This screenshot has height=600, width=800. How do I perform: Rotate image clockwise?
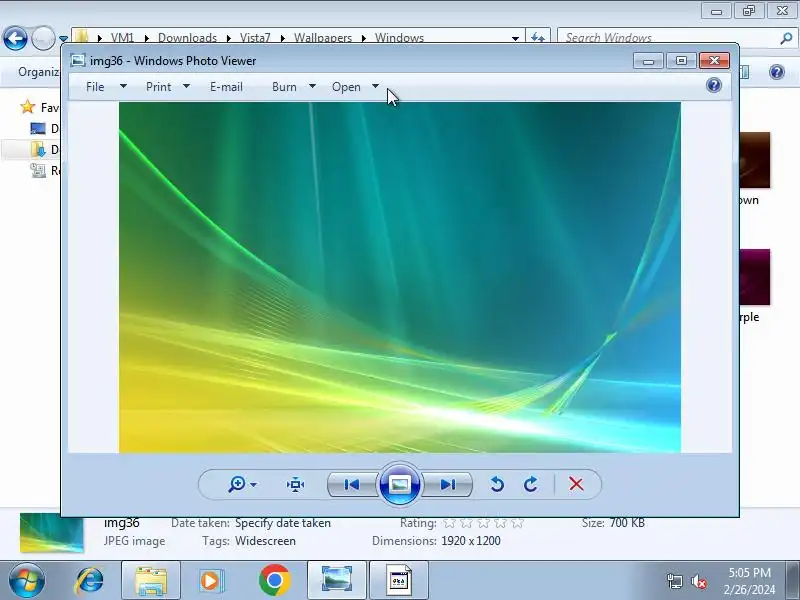[x=531, y=484]
